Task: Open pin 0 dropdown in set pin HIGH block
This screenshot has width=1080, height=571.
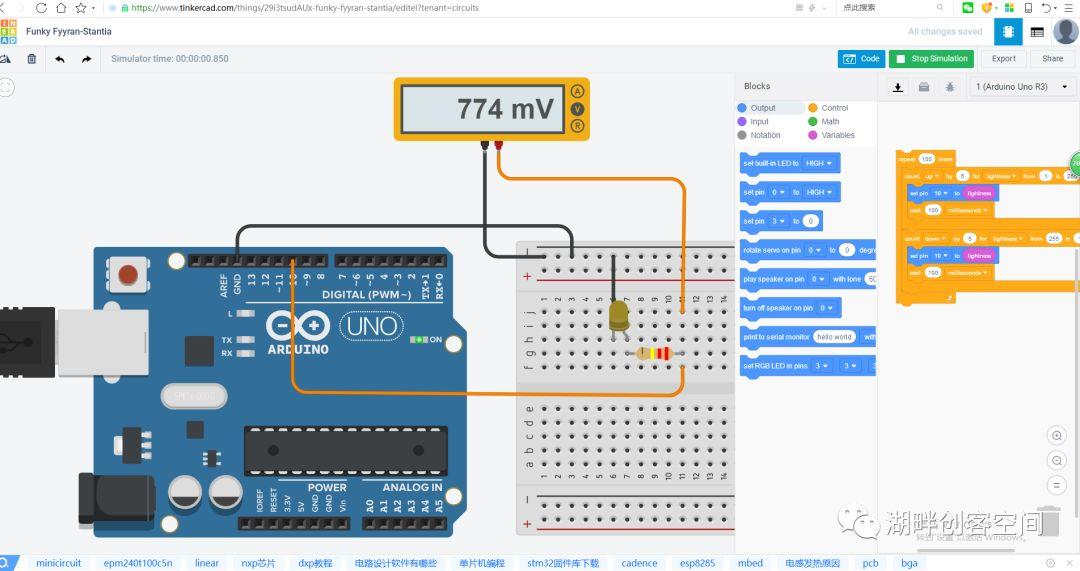Action: click(778, 192)
